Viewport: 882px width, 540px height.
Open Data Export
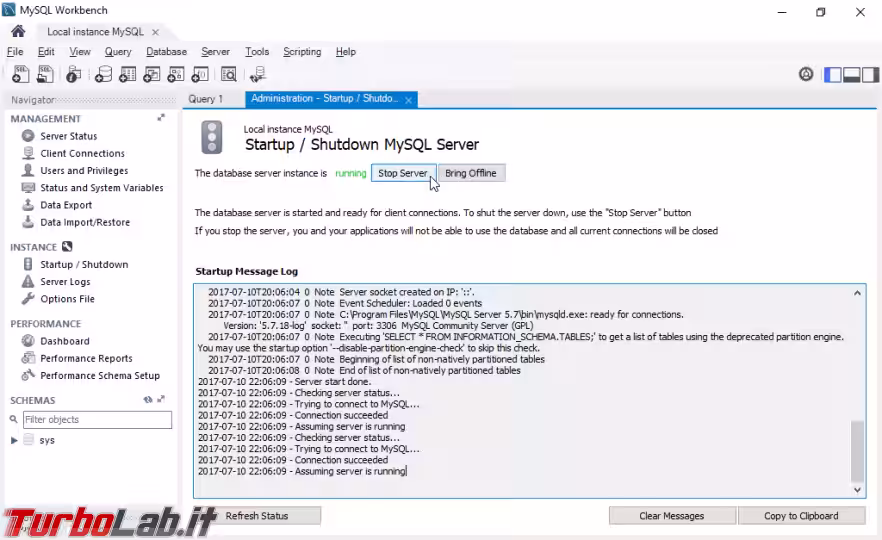pyautogui.click(x=66, y=205)
